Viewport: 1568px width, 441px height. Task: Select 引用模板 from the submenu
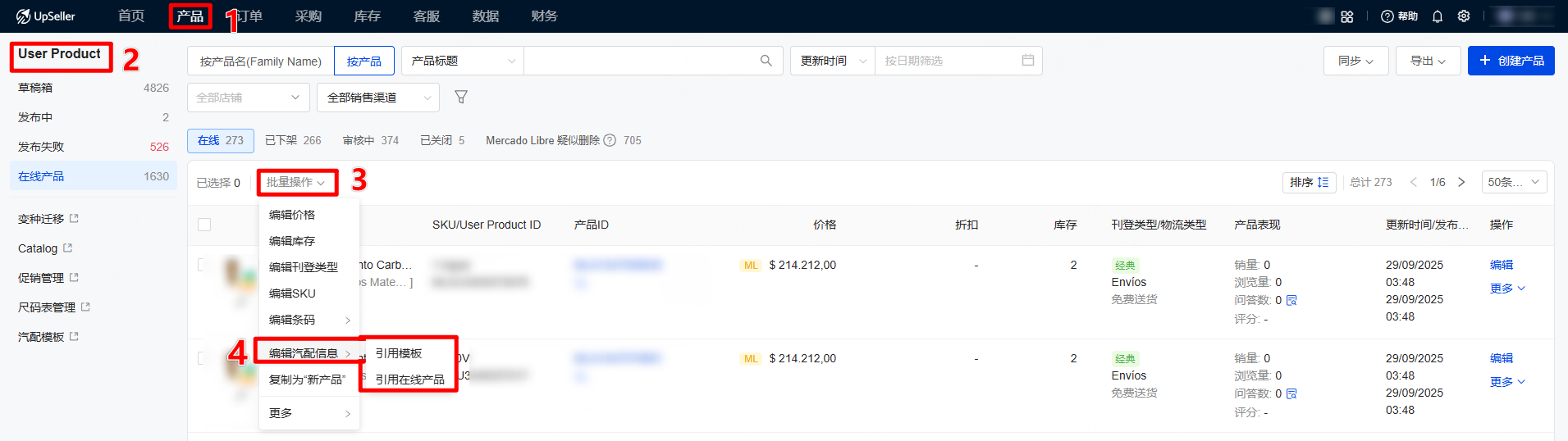[x=399, y=353]
